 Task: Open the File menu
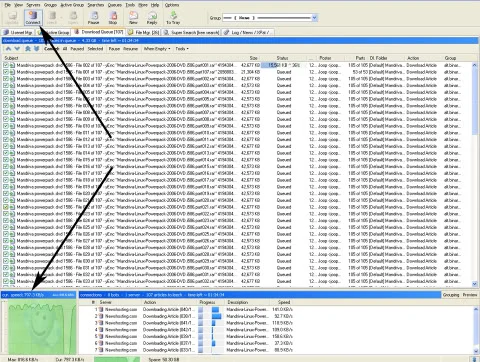7,5
